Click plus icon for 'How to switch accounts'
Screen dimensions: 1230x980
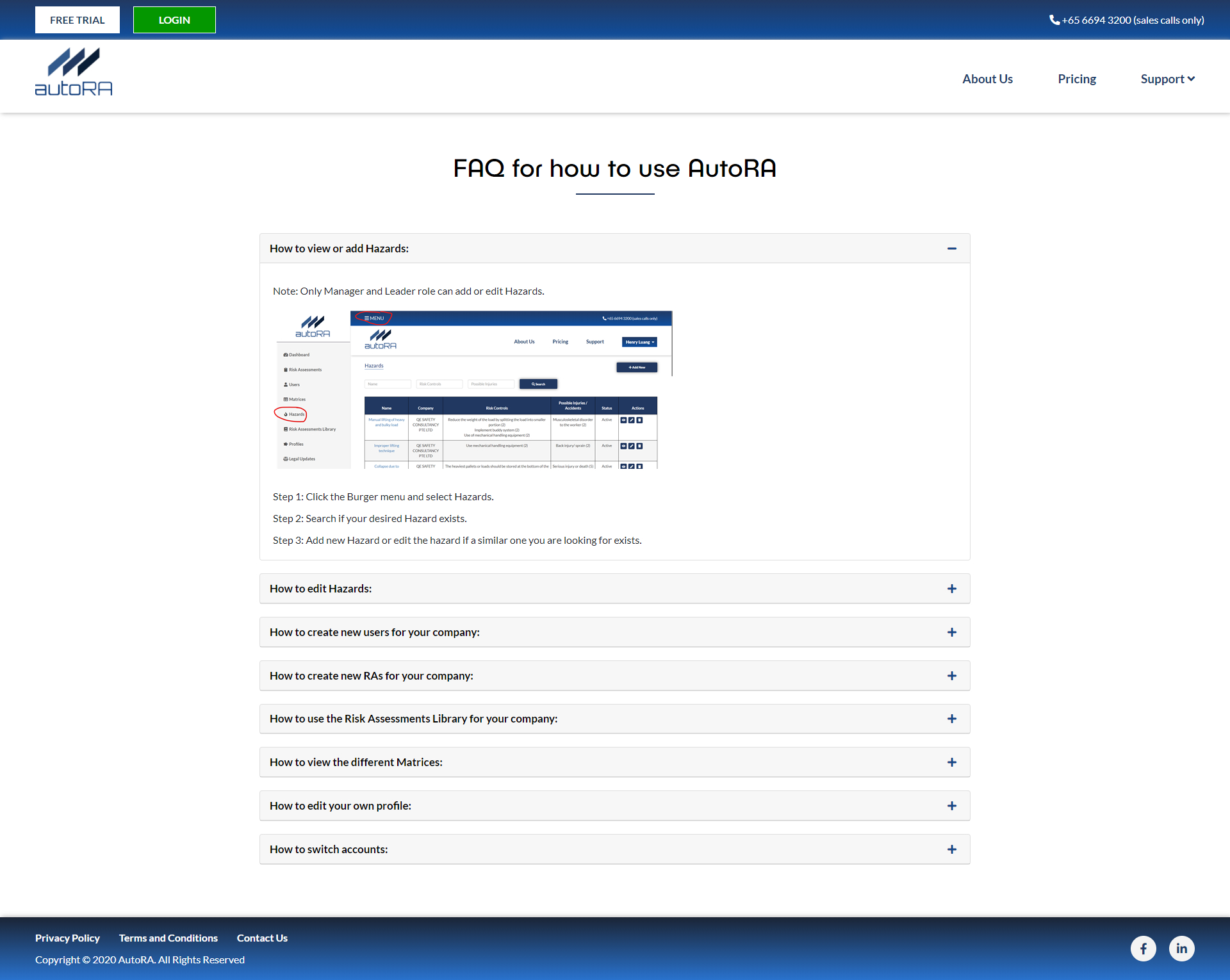click(x=951, y=849)
